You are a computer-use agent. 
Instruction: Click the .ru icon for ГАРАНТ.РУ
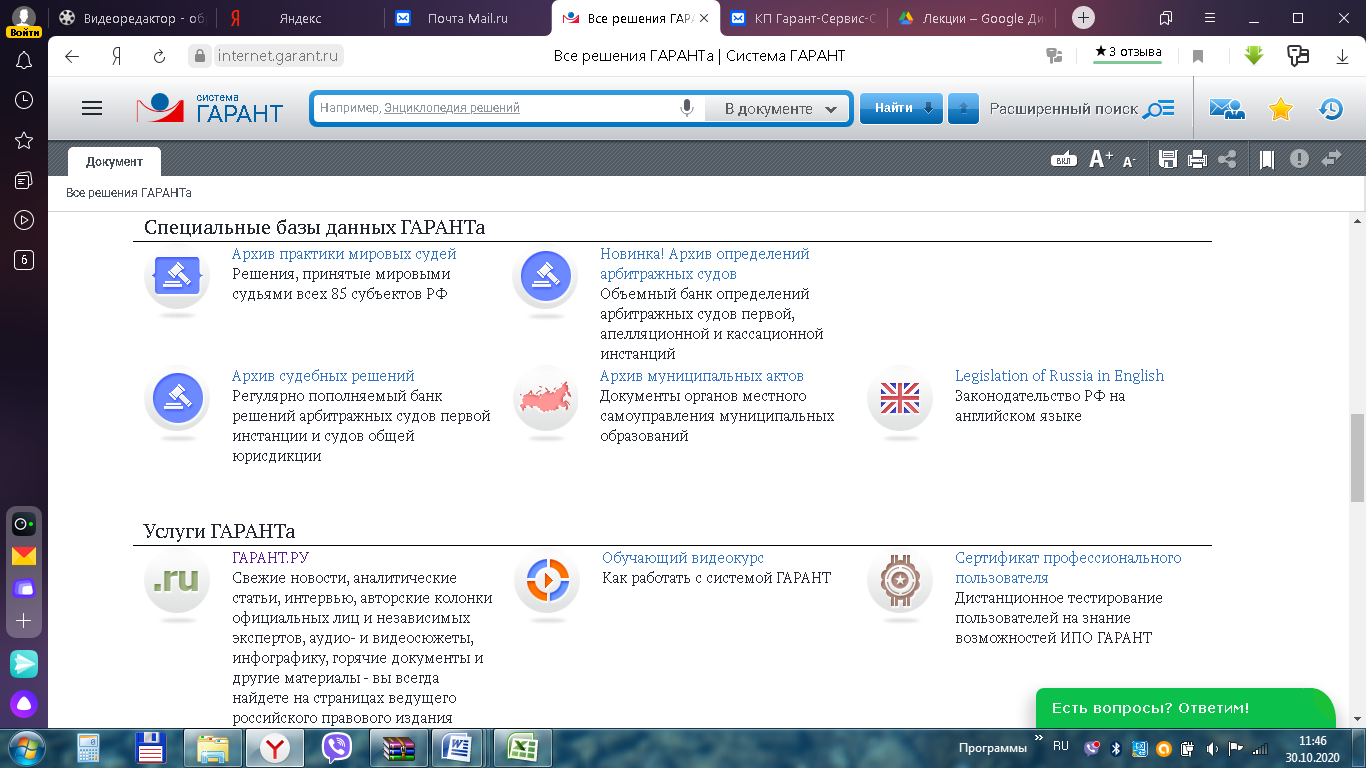177,580
